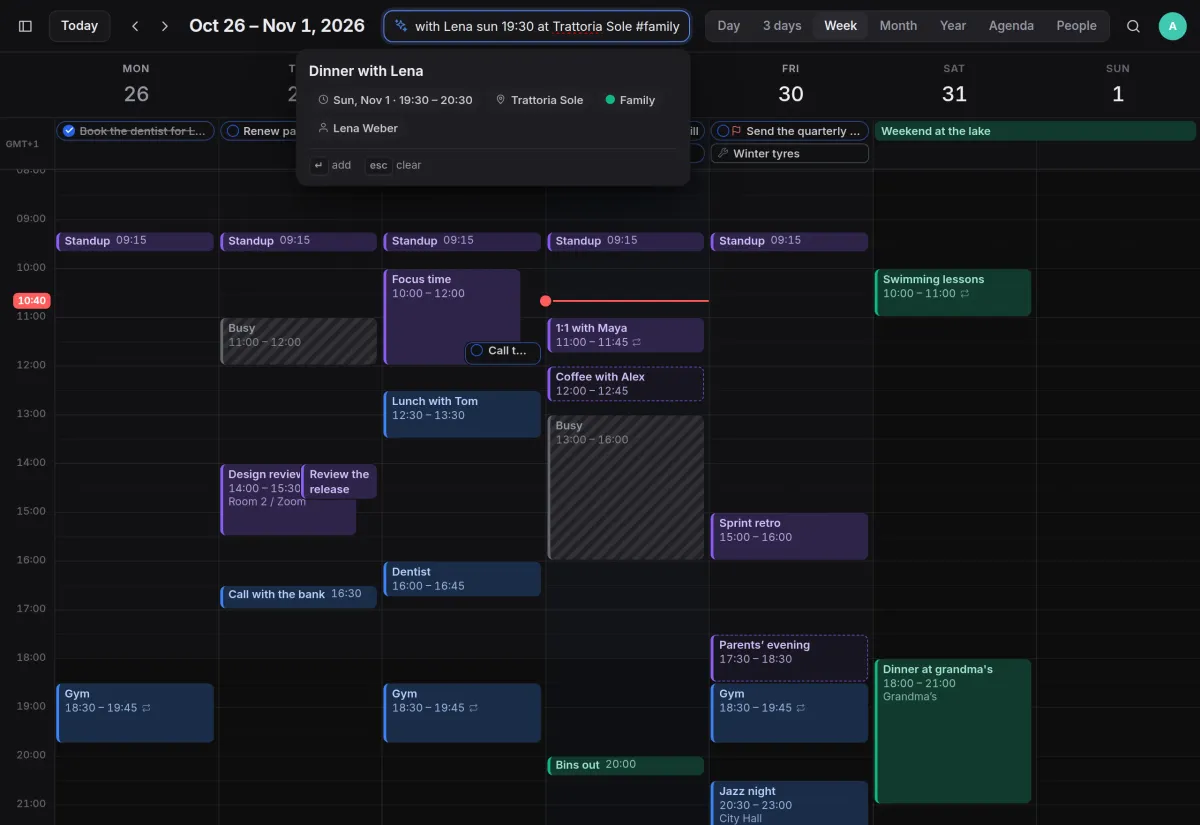Open the Weekend at the lake event
This screenshot has height=825, width=1200.
1035,131
